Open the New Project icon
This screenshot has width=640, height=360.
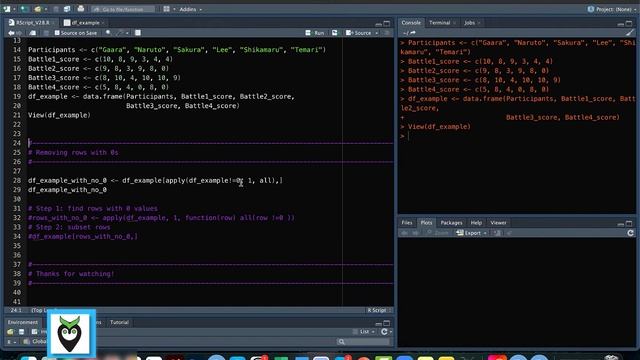(x=24, y=9)
